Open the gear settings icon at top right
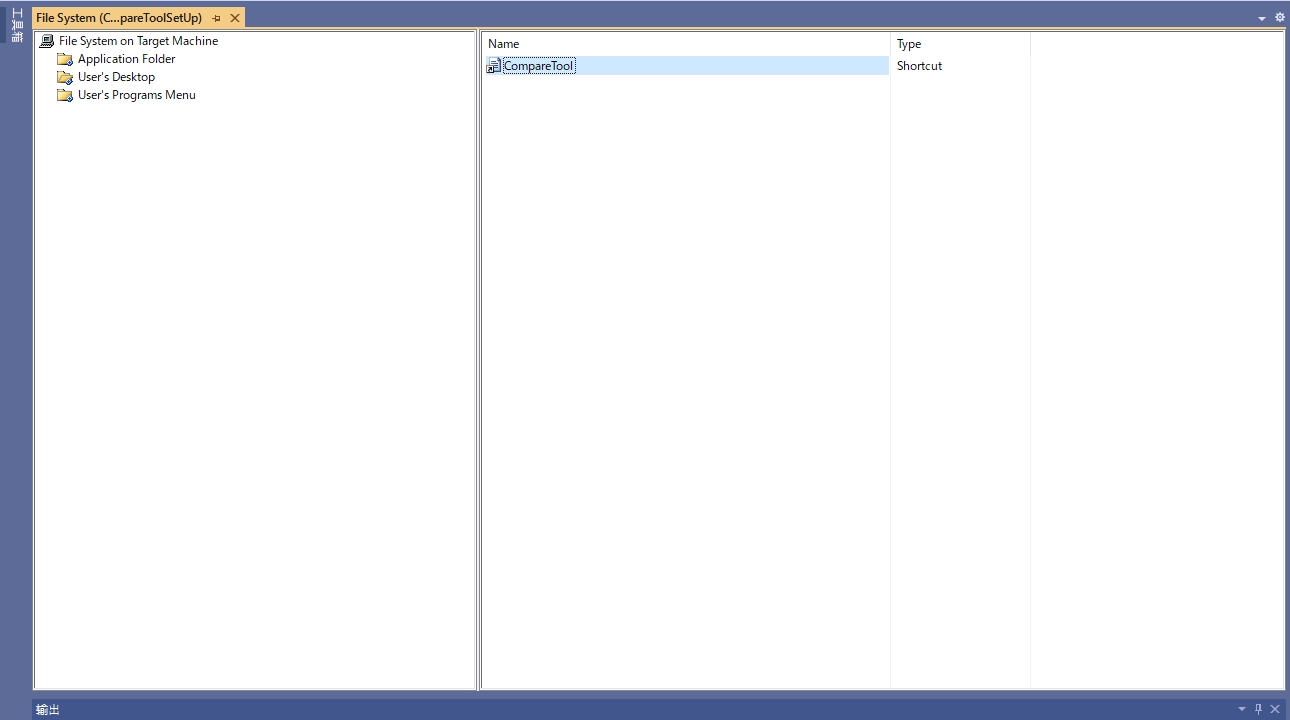 (1280, 17)
